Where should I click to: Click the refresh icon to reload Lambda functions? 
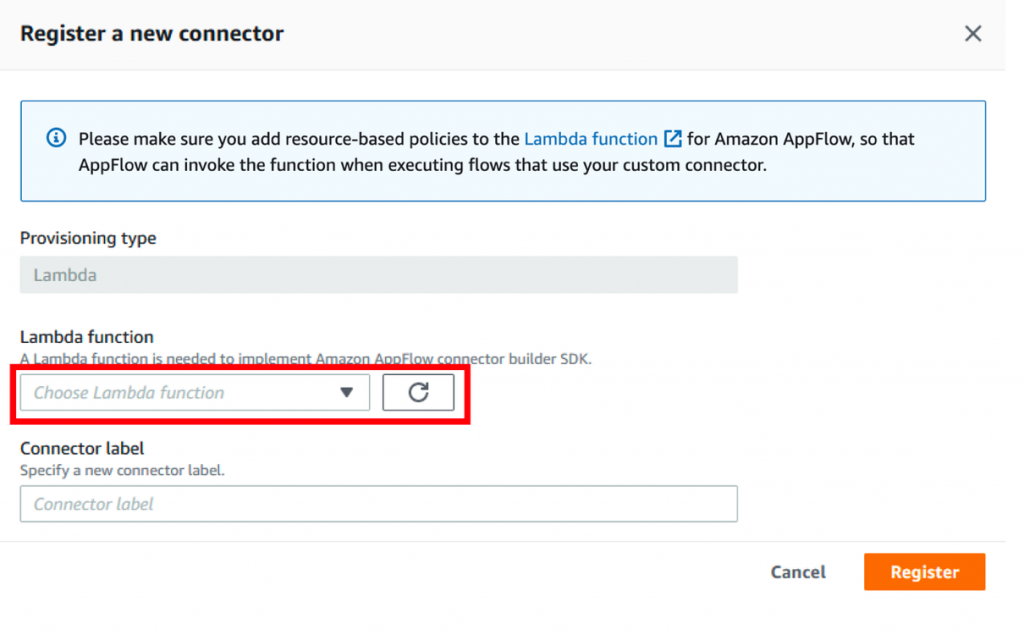tap(418, 392)
